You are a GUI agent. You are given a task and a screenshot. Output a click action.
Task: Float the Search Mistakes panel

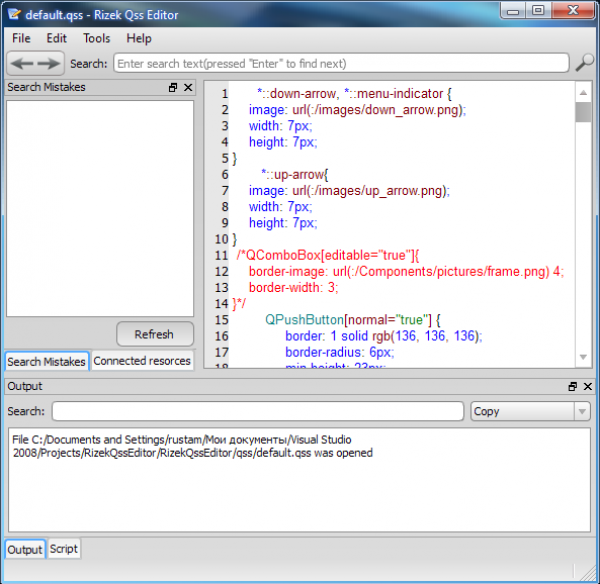[173, 88]
